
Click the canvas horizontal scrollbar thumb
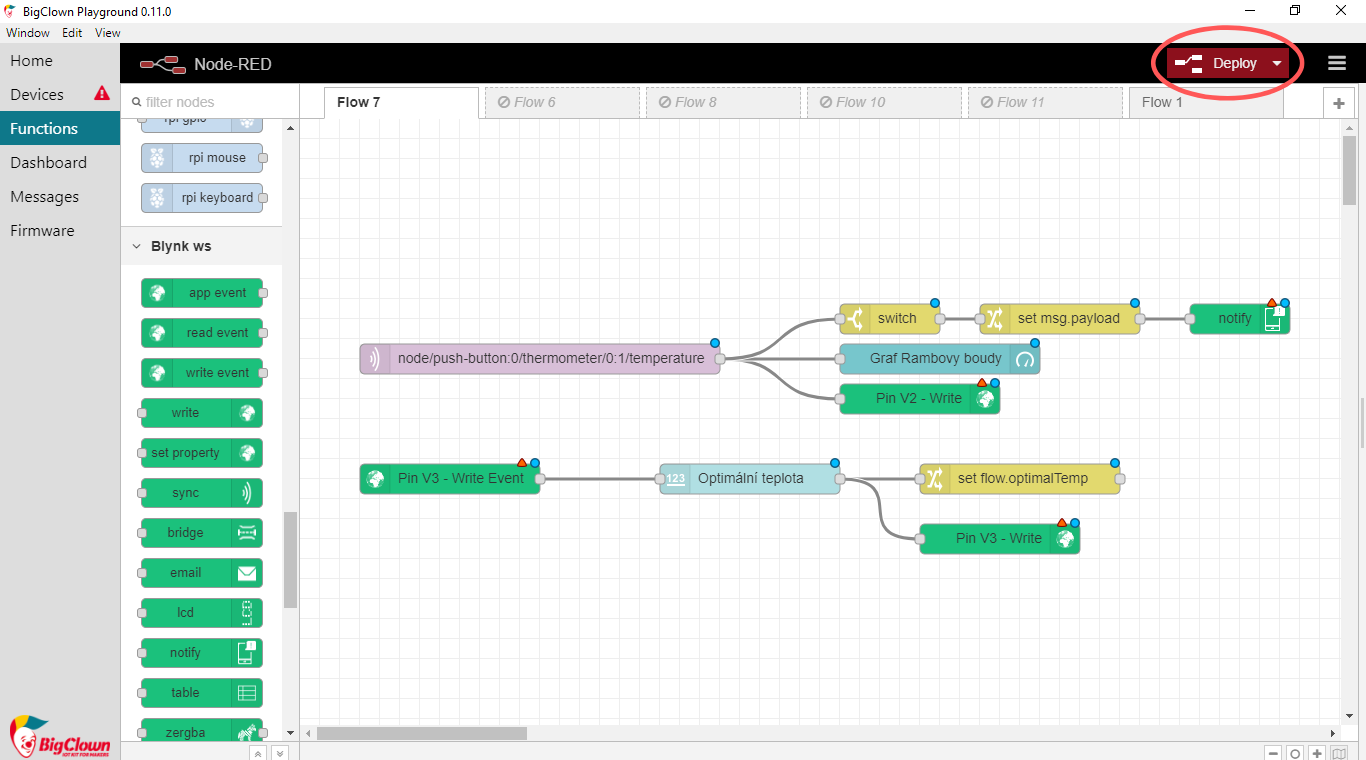(422, 733)
